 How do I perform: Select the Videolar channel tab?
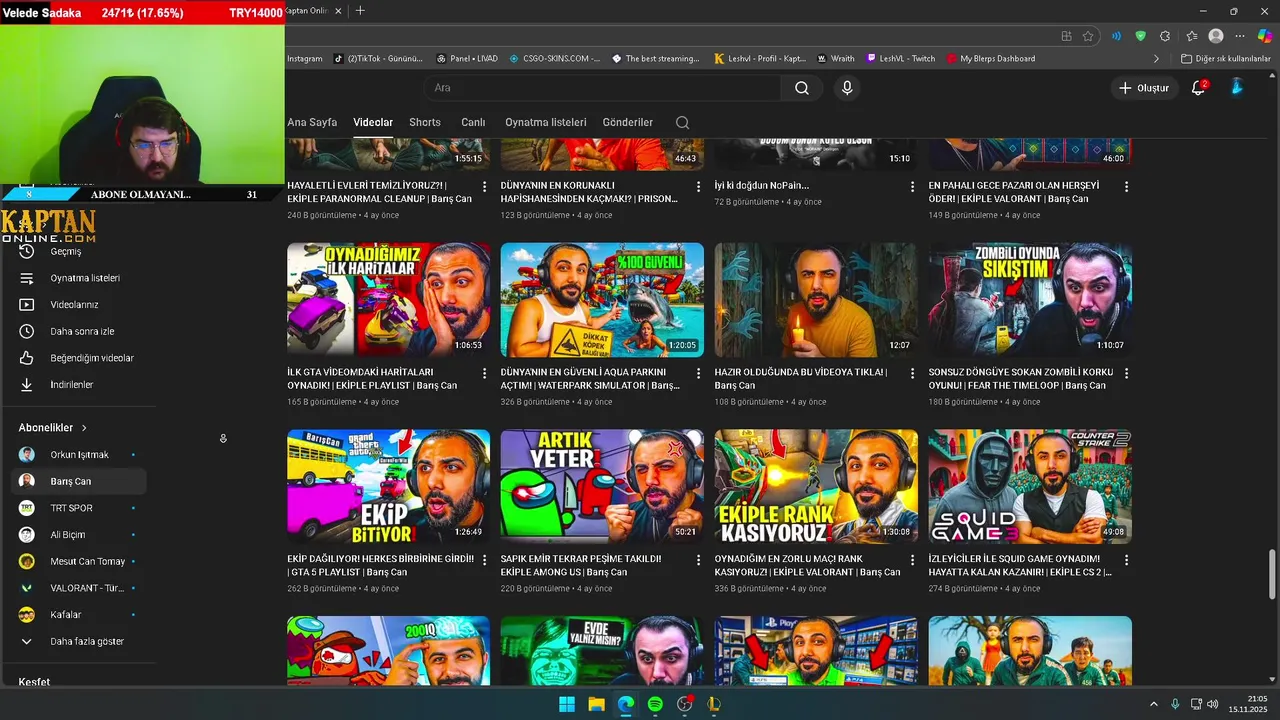click(x=373, y=122)
